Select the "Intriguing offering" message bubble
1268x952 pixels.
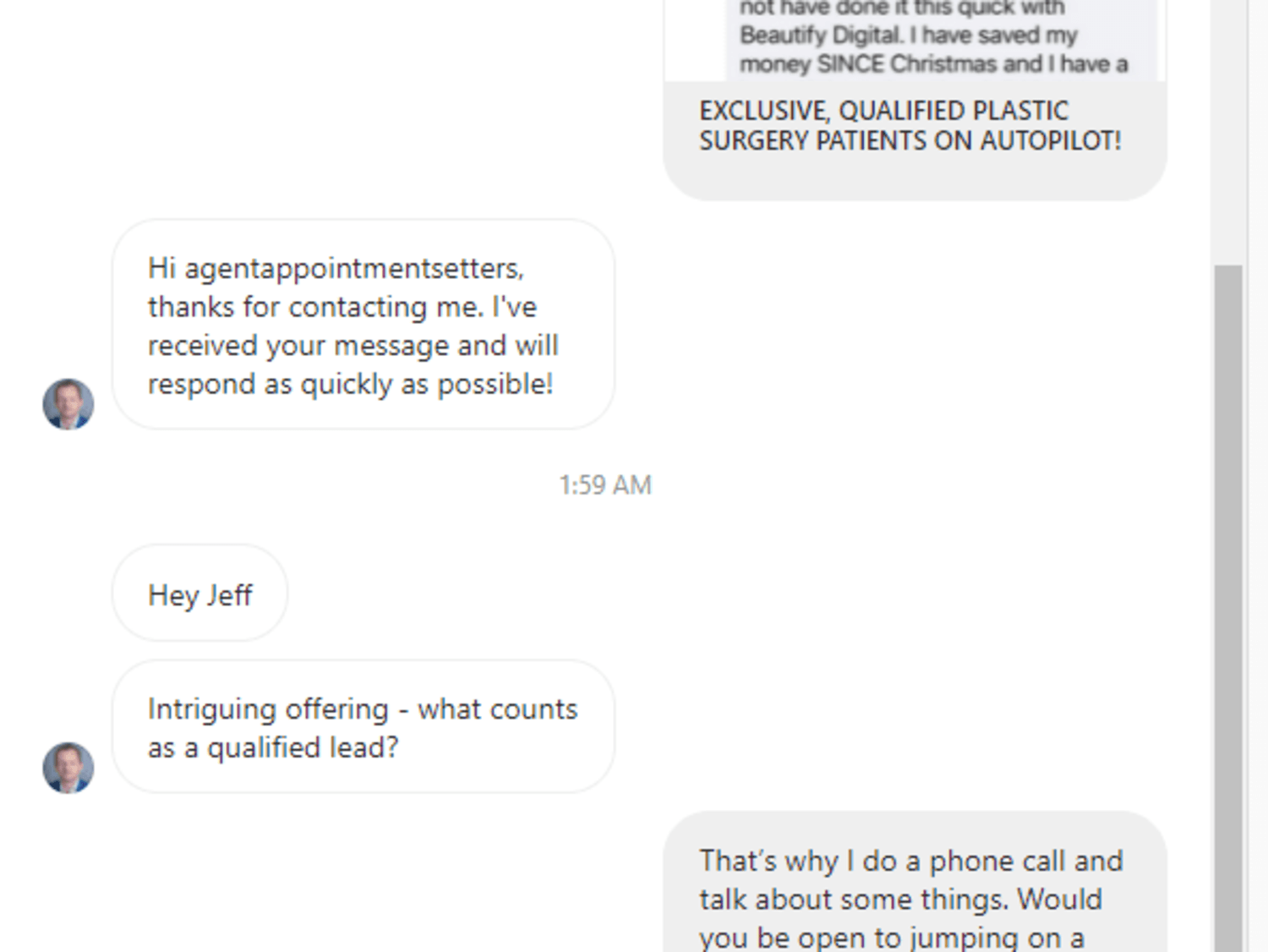tap(363, 727)
